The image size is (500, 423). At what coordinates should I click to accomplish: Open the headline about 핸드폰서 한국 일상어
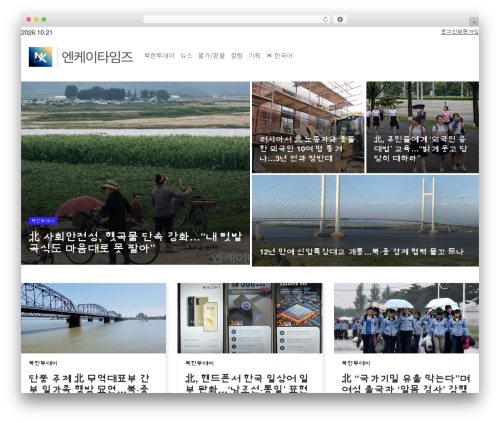coord(247,383)
